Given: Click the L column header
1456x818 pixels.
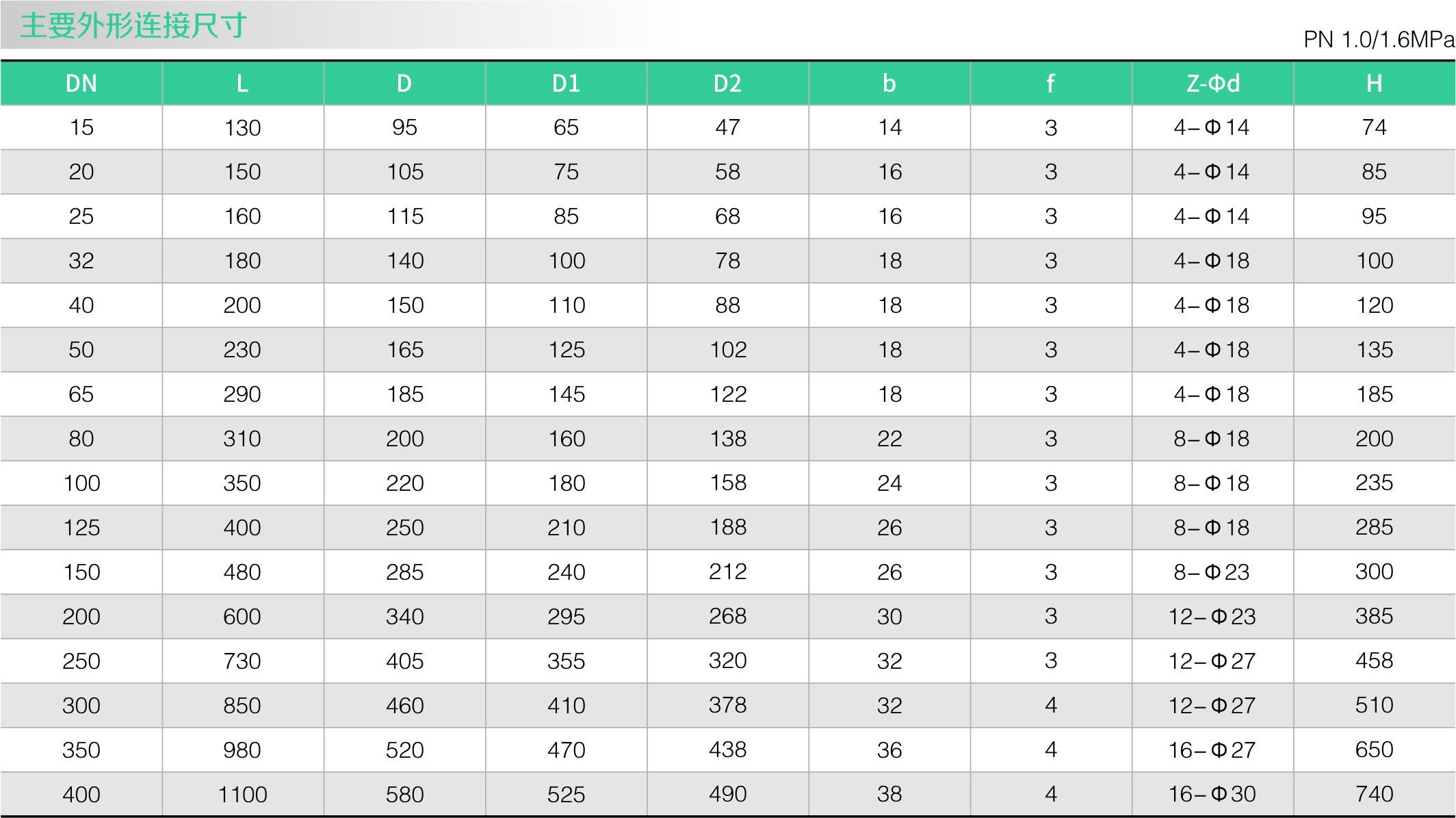Looking at the screenshot, I should pos(242,84).
